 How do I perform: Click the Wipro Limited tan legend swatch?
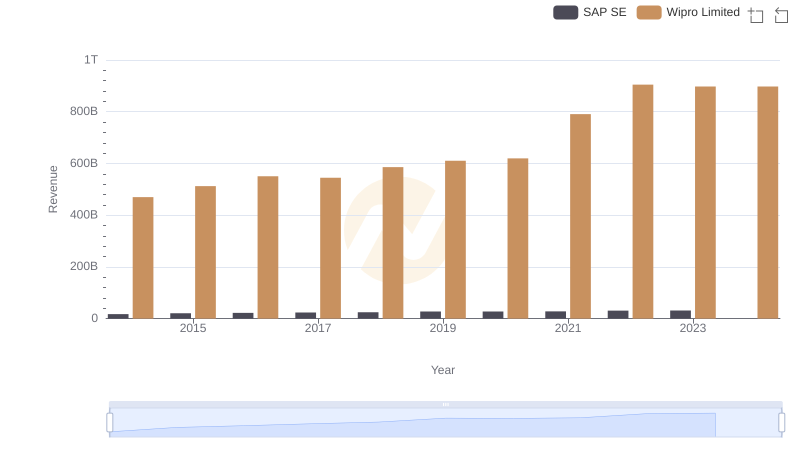pos(649,12)
